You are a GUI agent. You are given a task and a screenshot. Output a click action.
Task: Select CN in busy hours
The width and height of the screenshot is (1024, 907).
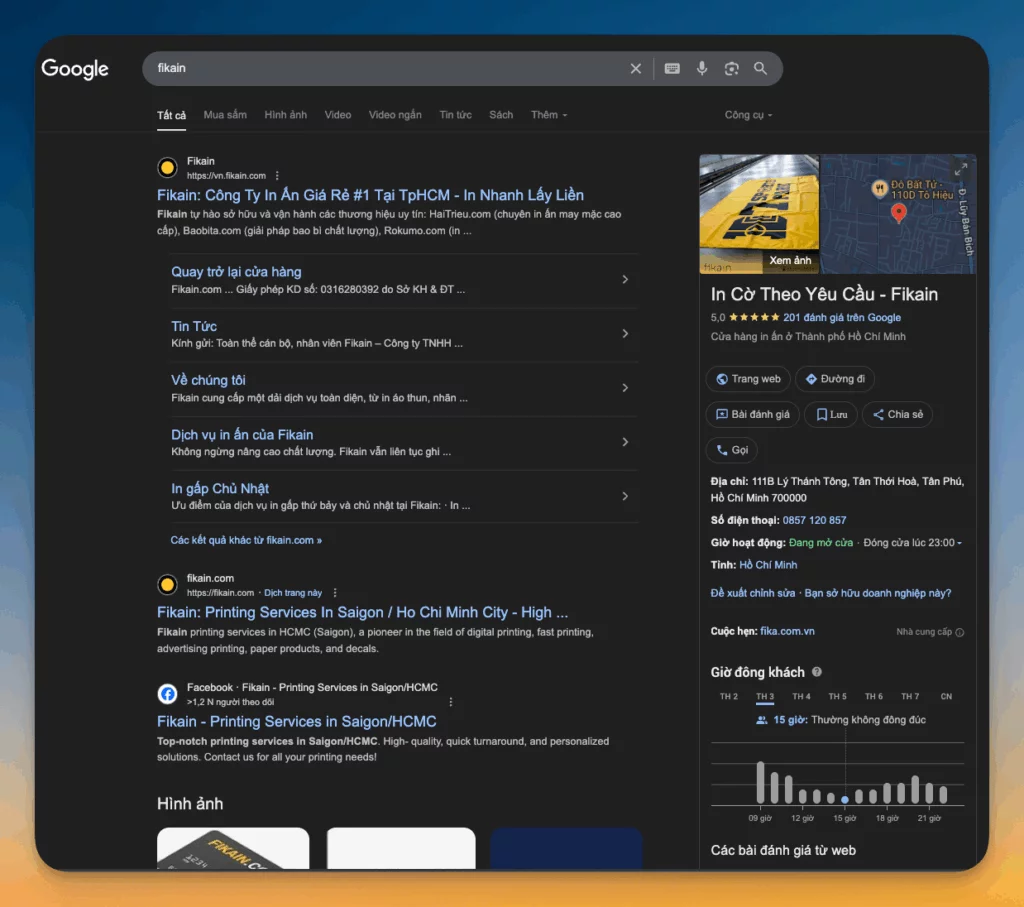(946, 697)
